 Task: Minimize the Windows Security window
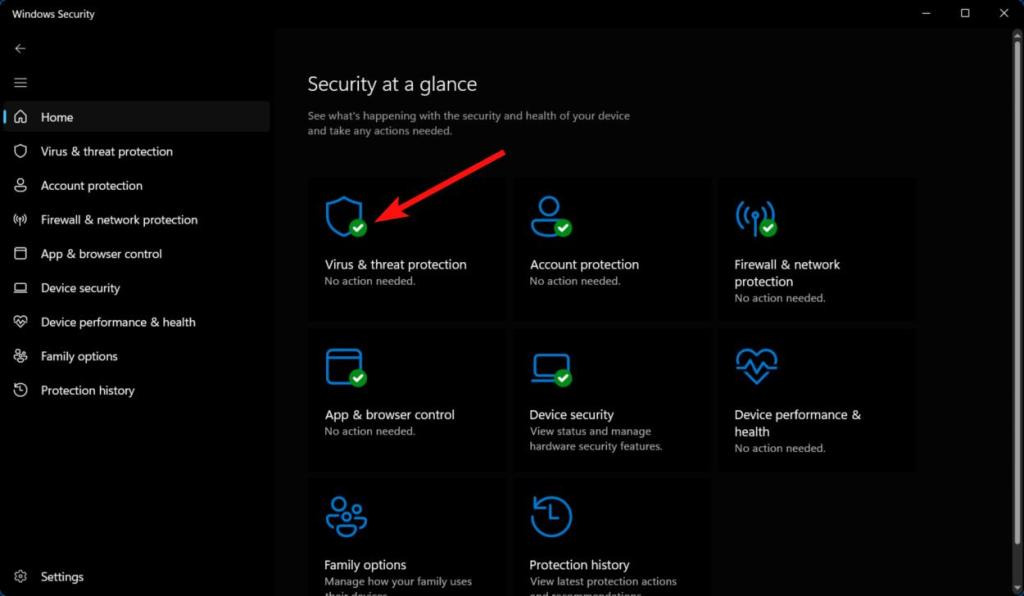tap(926, 13)
